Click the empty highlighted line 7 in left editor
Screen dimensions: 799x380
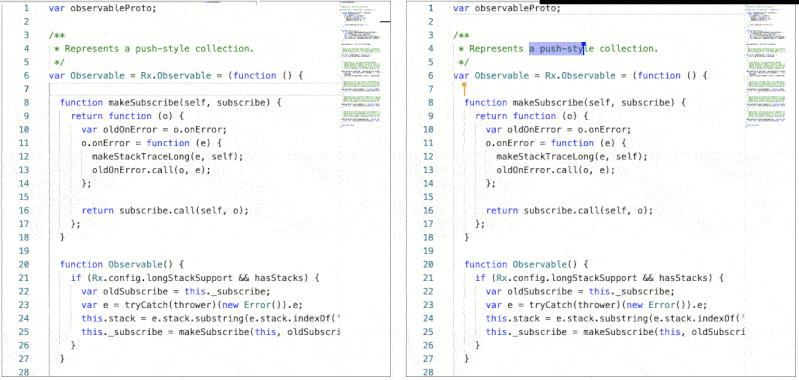tap(194, 89)
